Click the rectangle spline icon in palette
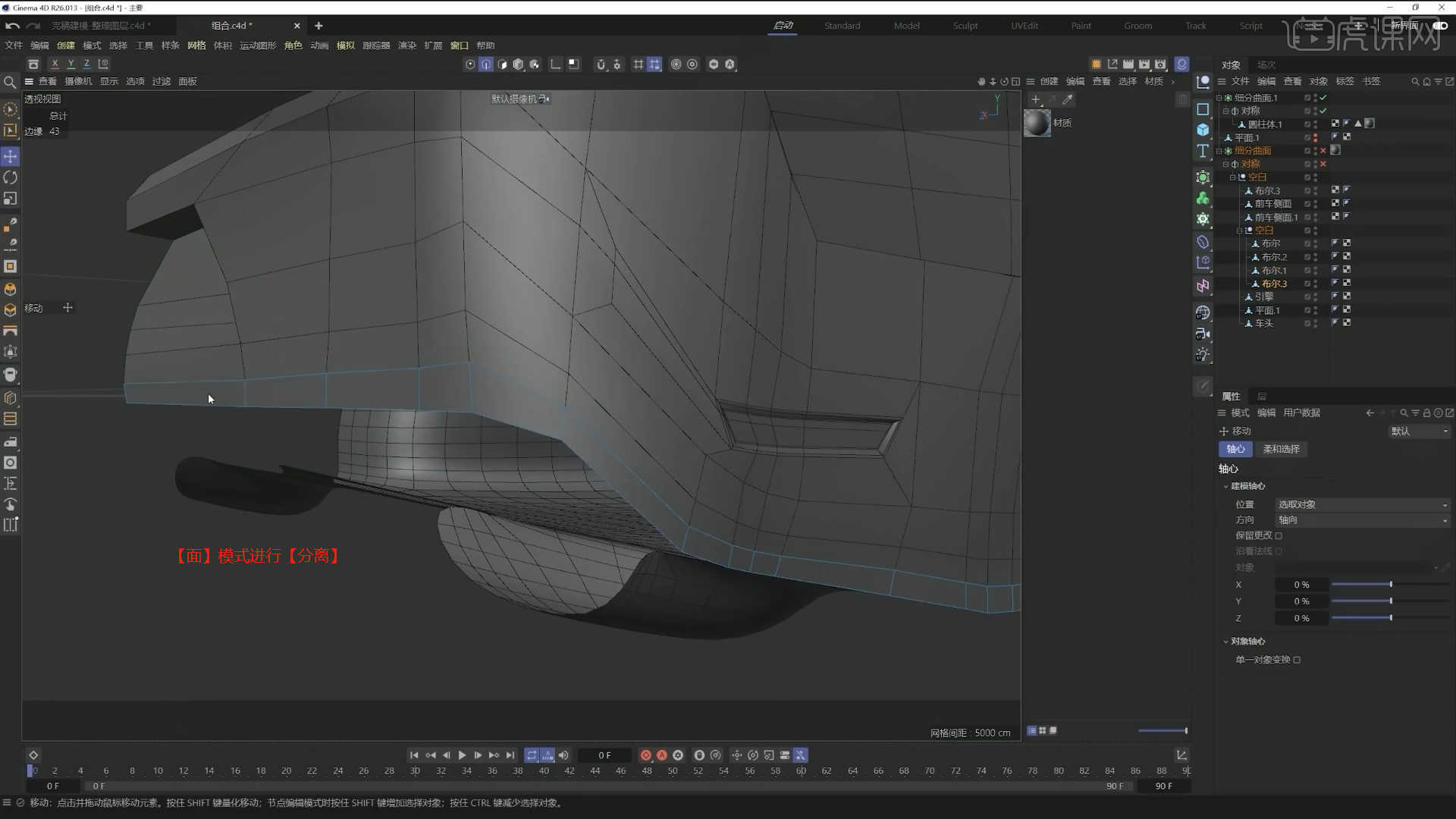Viewport: 1456px width, 819px height. (1203, 109)
